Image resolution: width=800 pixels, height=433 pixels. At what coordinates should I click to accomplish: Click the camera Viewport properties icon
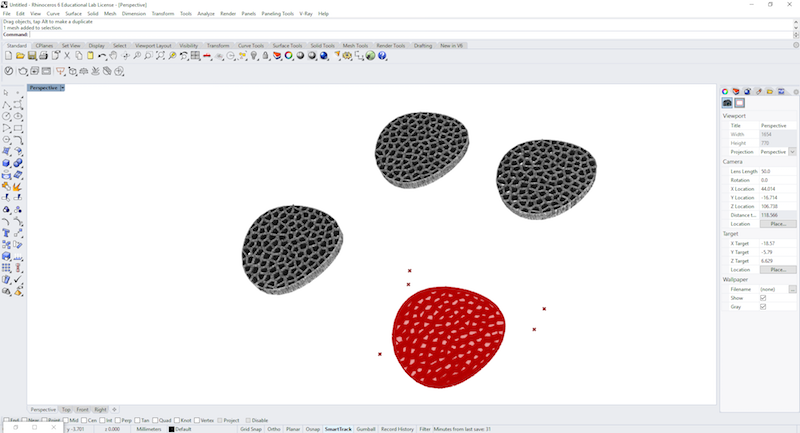click(x=727, y=103)
